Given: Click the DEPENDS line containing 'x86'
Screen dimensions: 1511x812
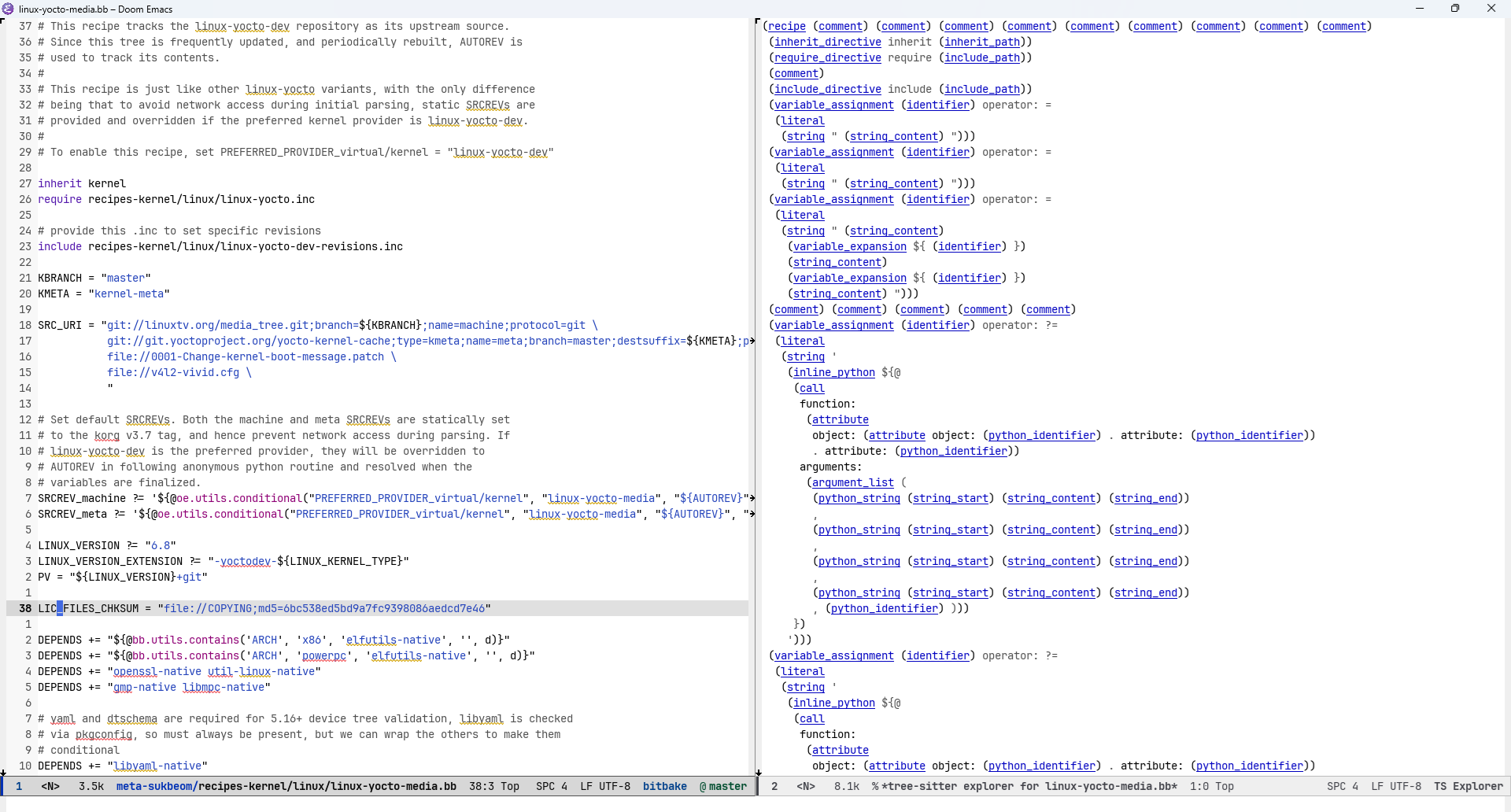Looking at the screenshot, I should [x=274, y=640].
